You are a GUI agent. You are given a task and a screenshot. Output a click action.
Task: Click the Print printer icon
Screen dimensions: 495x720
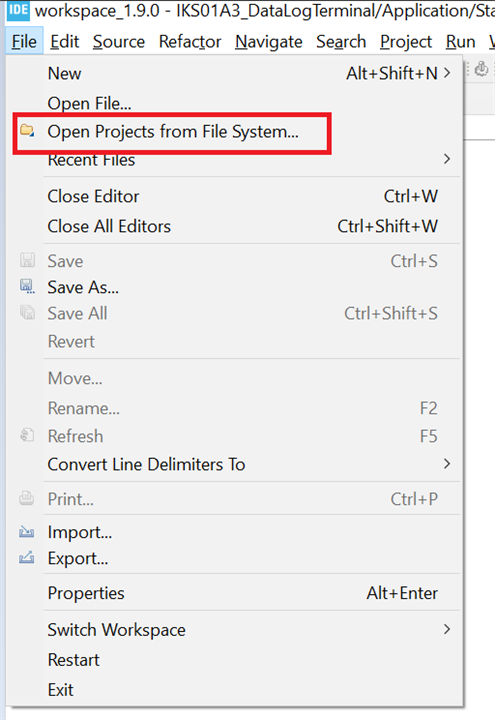27,499
